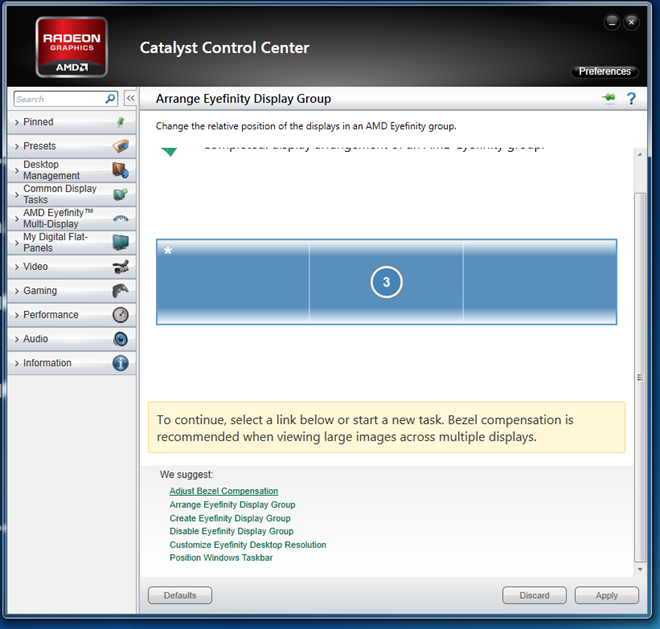660x629 pixels.
Task: Click the Performance gauge icon
Action: (x=120, y=314)
